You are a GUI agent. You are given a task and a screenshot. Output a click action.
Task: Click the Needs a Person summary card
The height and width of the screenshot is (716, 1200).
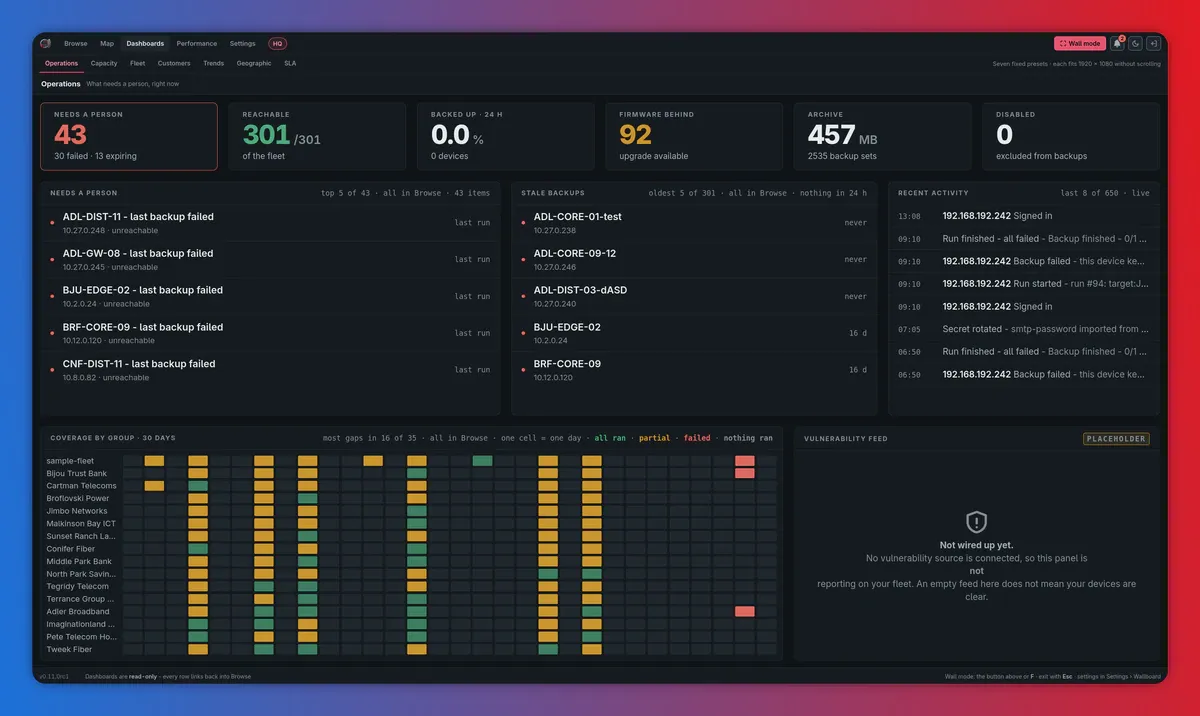129,136
